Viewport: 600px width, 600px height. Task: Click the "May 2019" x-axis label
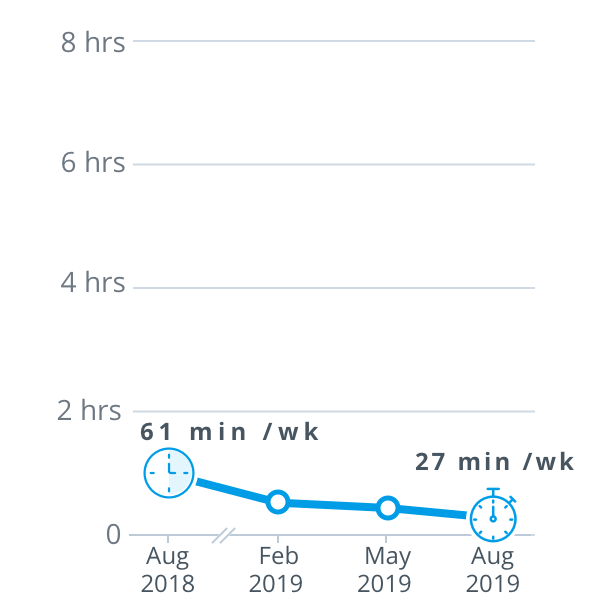[385, 569]
